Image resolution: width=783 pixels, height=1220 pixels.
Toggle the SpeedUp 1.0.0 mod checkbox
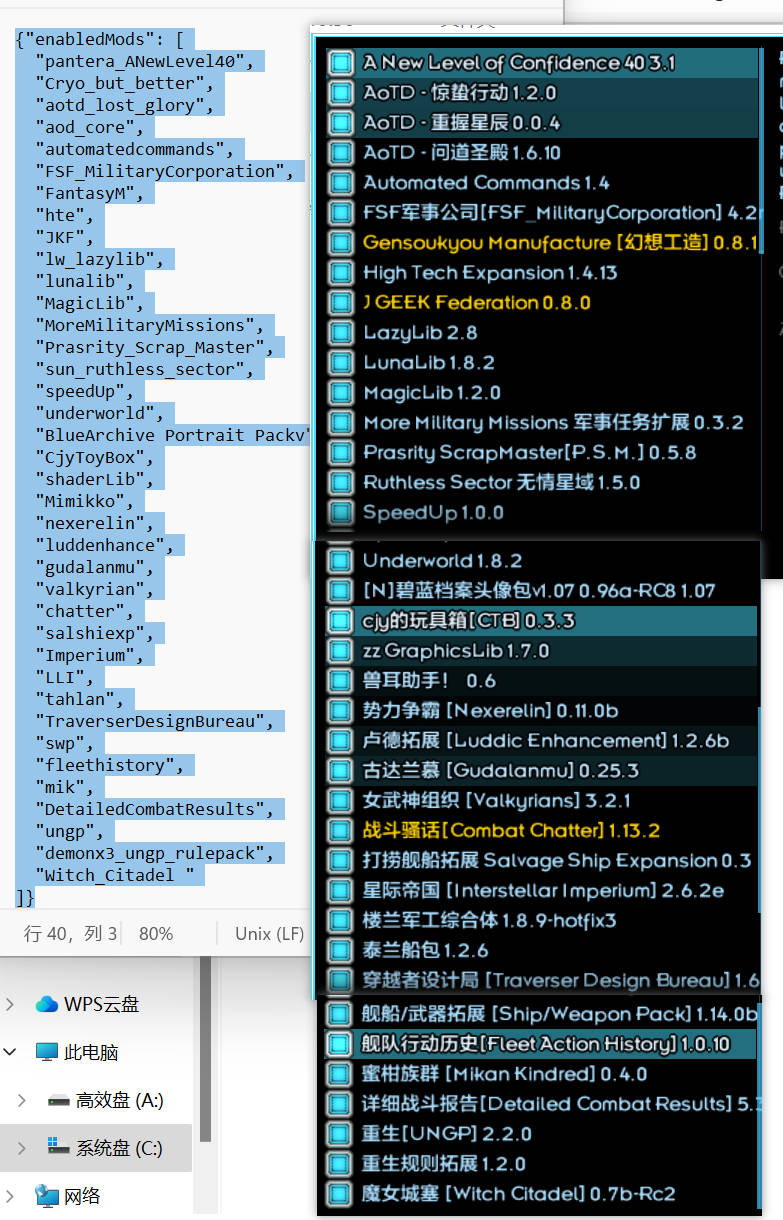[x=341, y=513]
